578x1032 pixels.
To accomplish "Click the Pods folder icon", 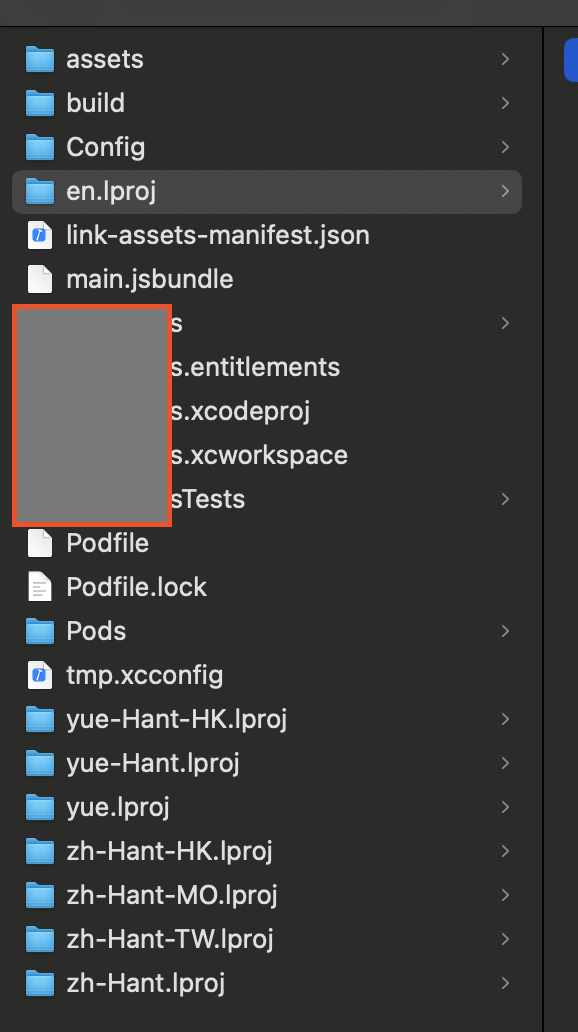I will coord(39,631).
